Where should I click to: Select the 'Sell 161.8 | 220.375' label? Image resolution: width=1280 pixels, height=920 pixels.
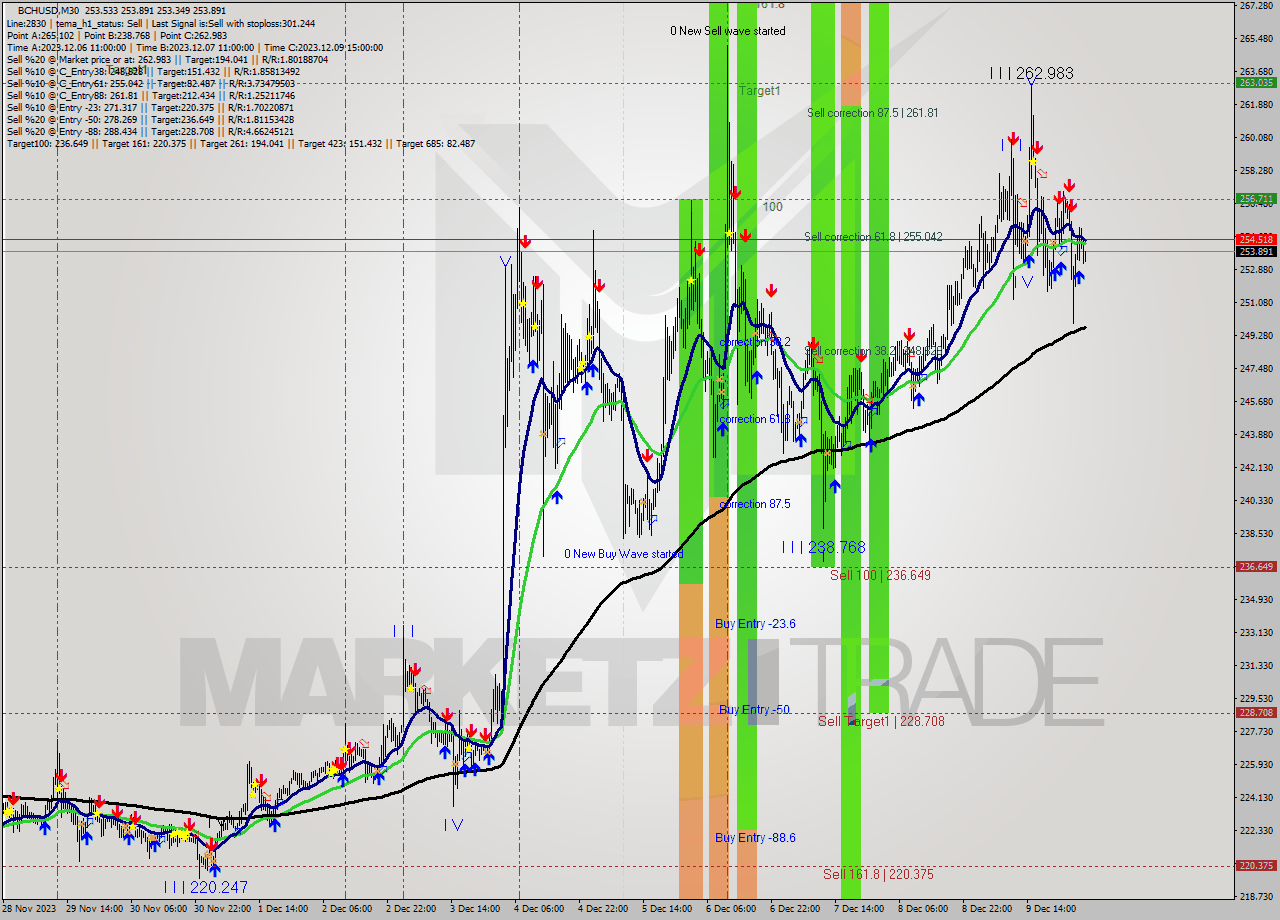click(878, 874)
